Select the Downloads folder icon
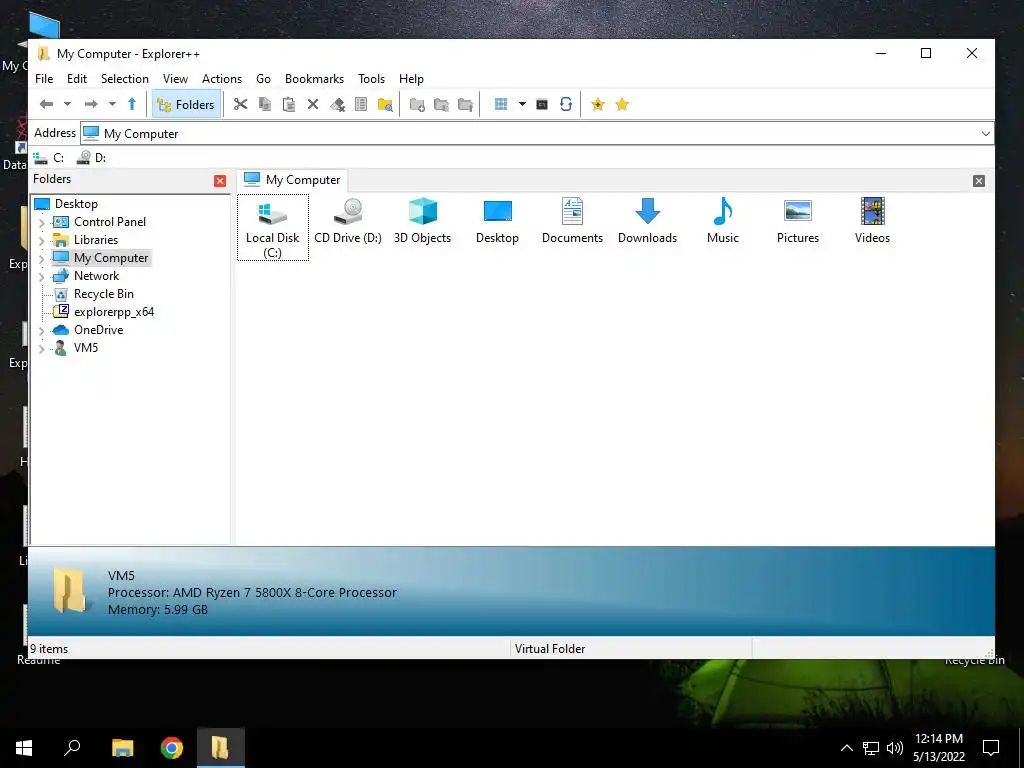1024x768 pixels. click(647, 222)
